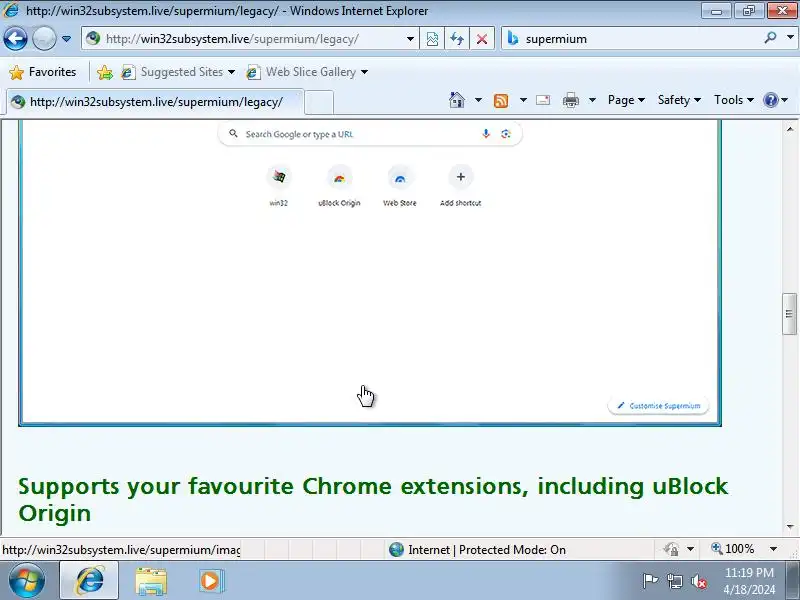Click the vertical scrollbar thumb
Screen dimensions: 800x600
(x=789, y=314)
